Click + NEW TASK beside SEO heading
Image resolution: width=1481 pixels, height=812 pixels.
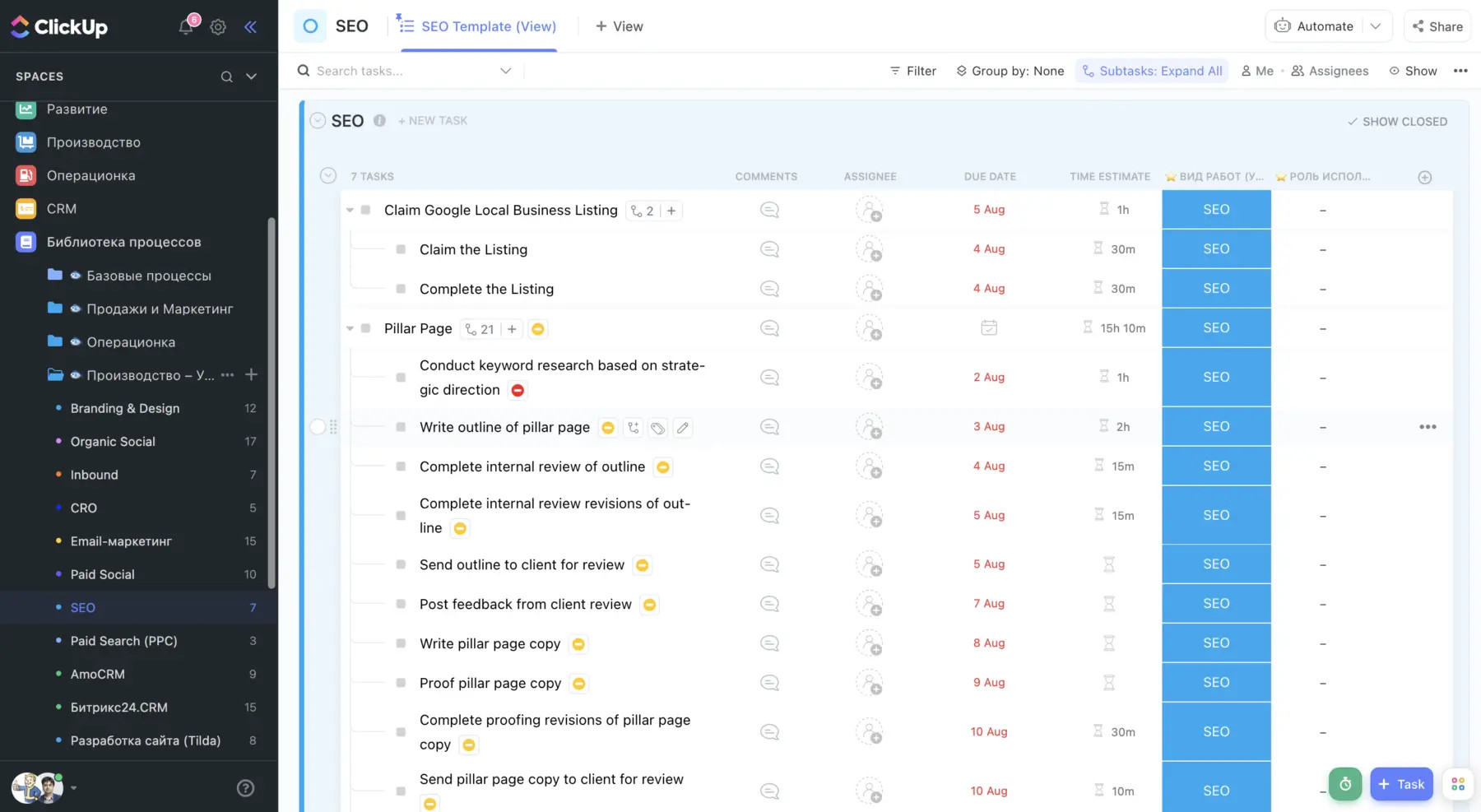click(433, 121)
